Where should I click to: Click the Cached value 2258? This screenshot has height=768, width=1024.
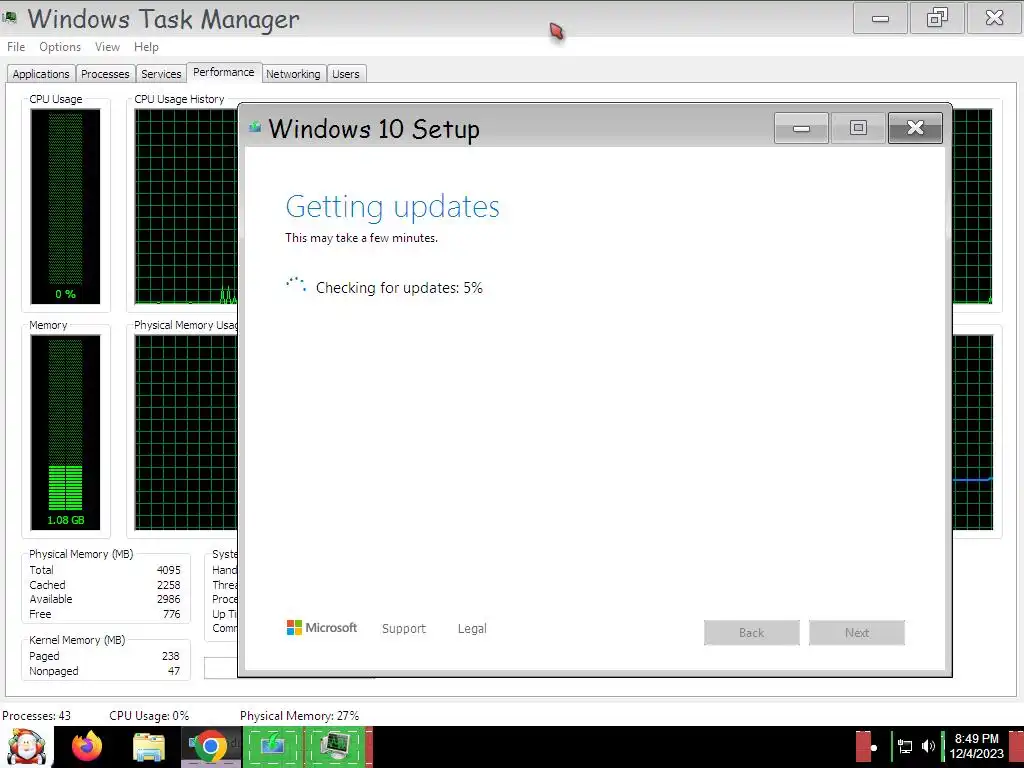(168, 585)
